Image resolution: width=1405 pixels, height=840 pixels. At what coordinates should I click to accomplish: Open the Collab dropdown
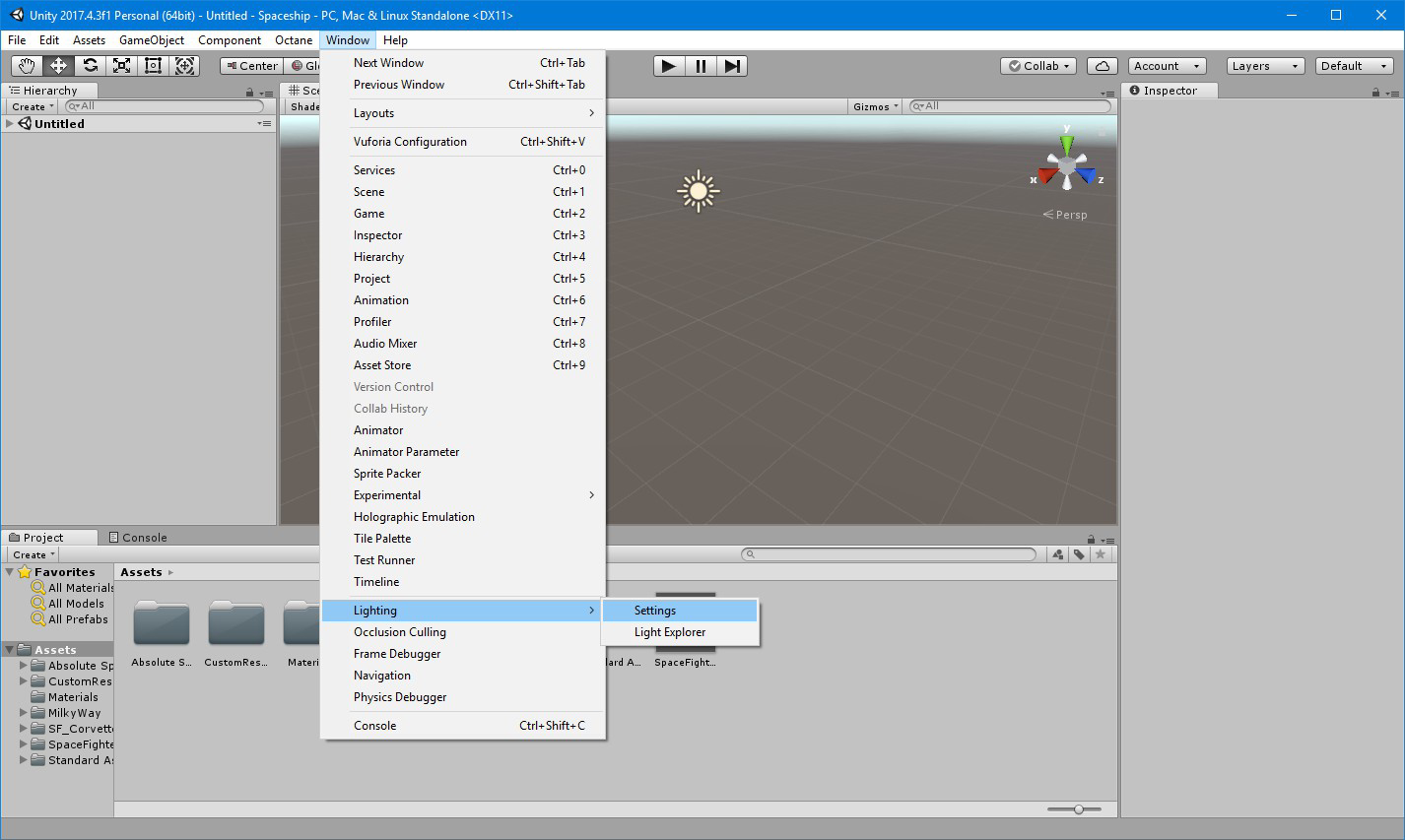(1039, 66)
